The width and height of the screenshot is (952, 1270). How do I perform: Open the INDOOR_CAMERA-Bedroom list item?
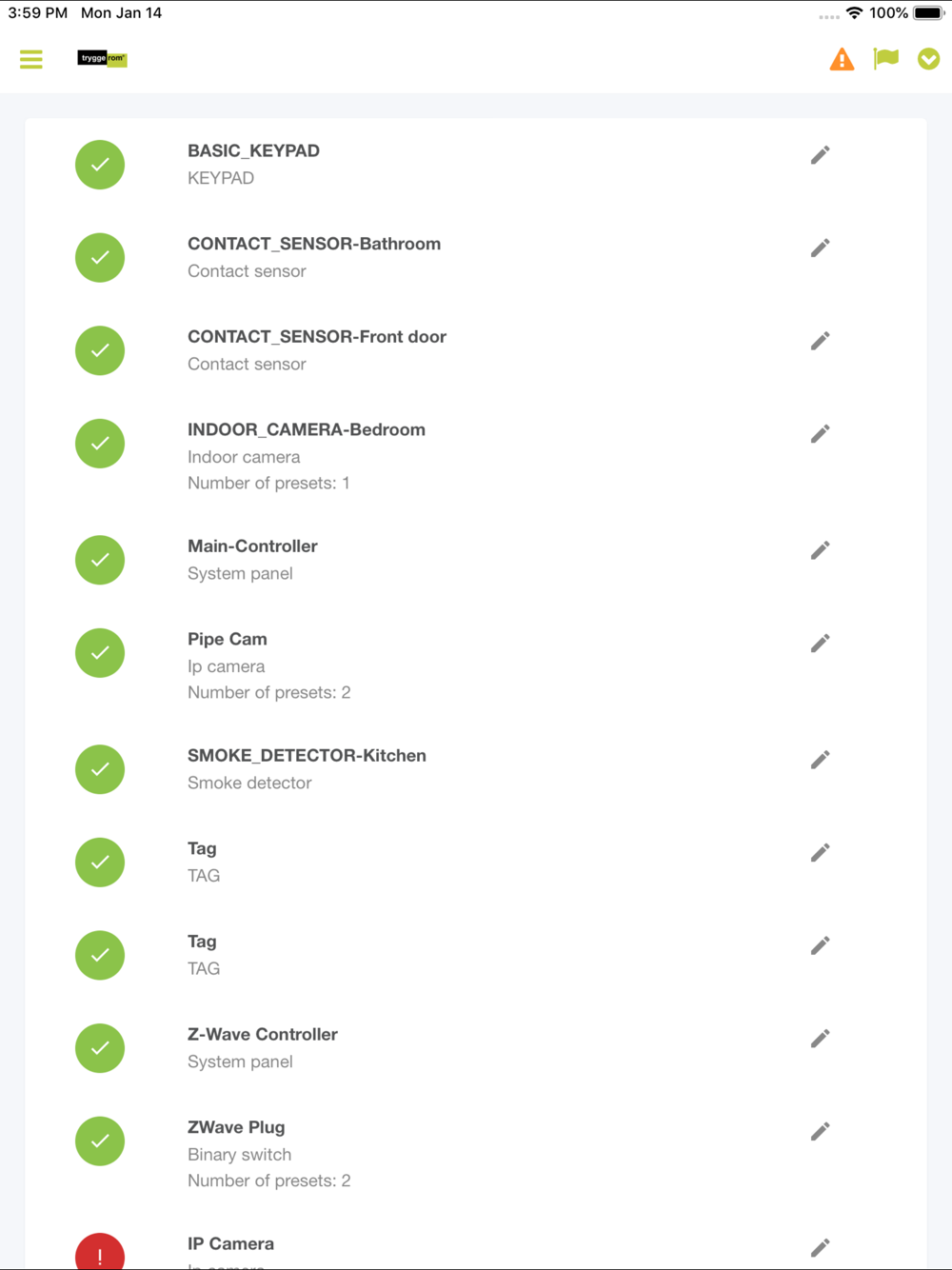[307, 430]
